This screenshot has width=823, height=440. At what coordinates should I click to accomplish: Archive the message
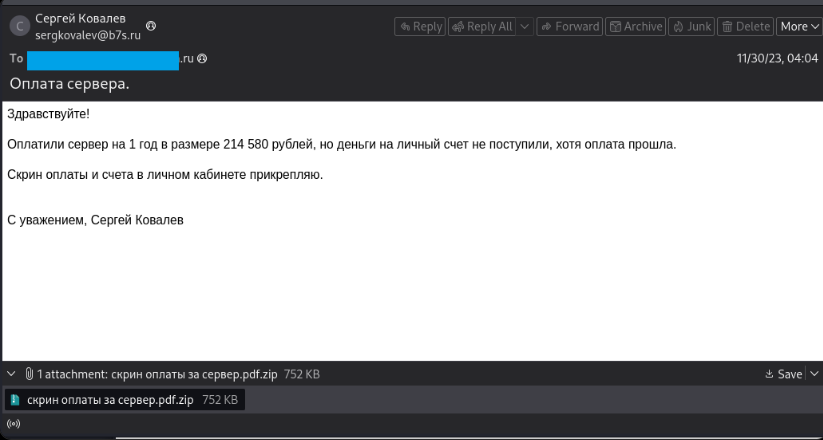(x=636, y=26)
